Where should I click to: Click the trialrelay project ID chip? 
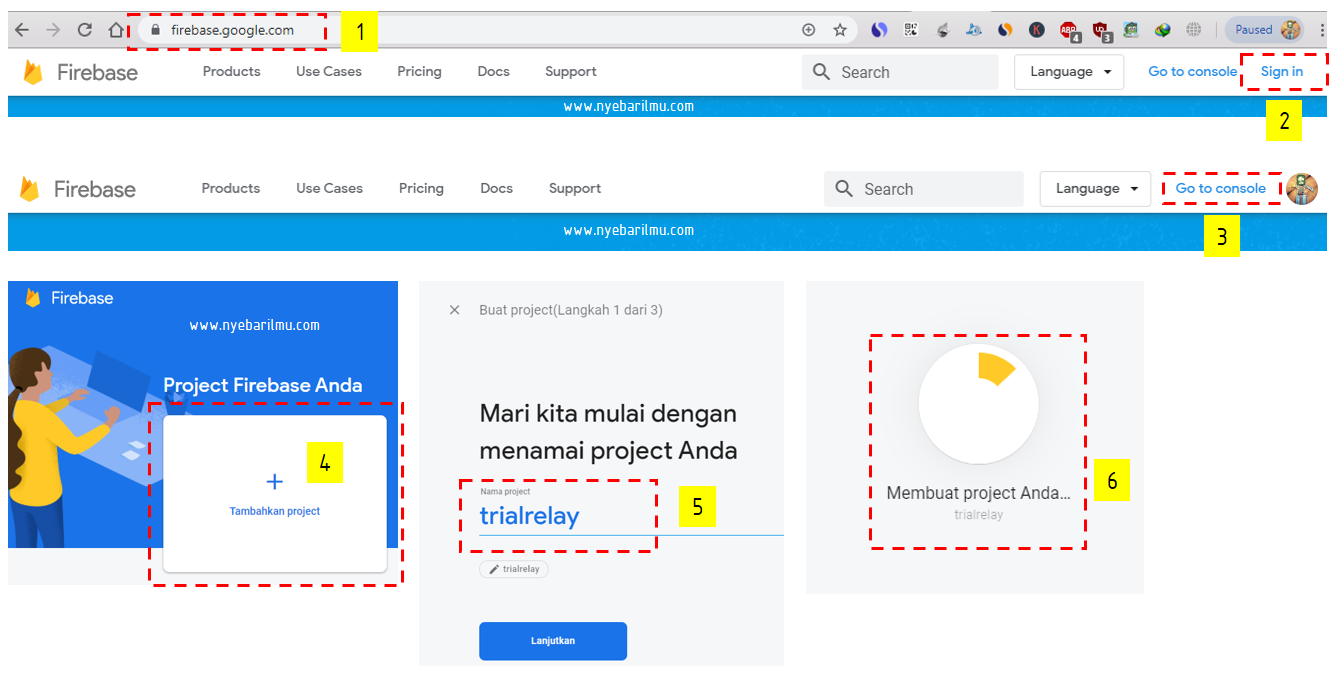514,569
